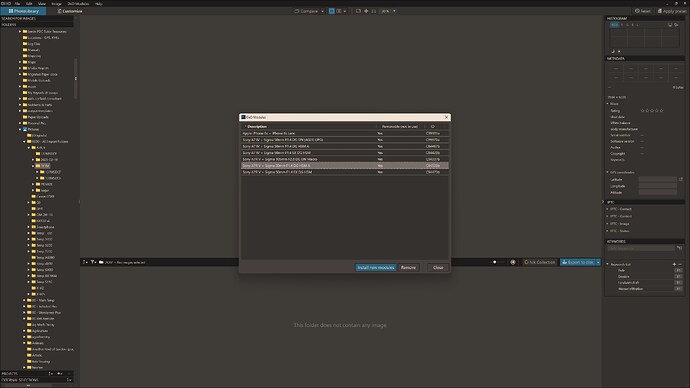Switch to the Customize tab
690x388 pixels.
pos(70,11)
